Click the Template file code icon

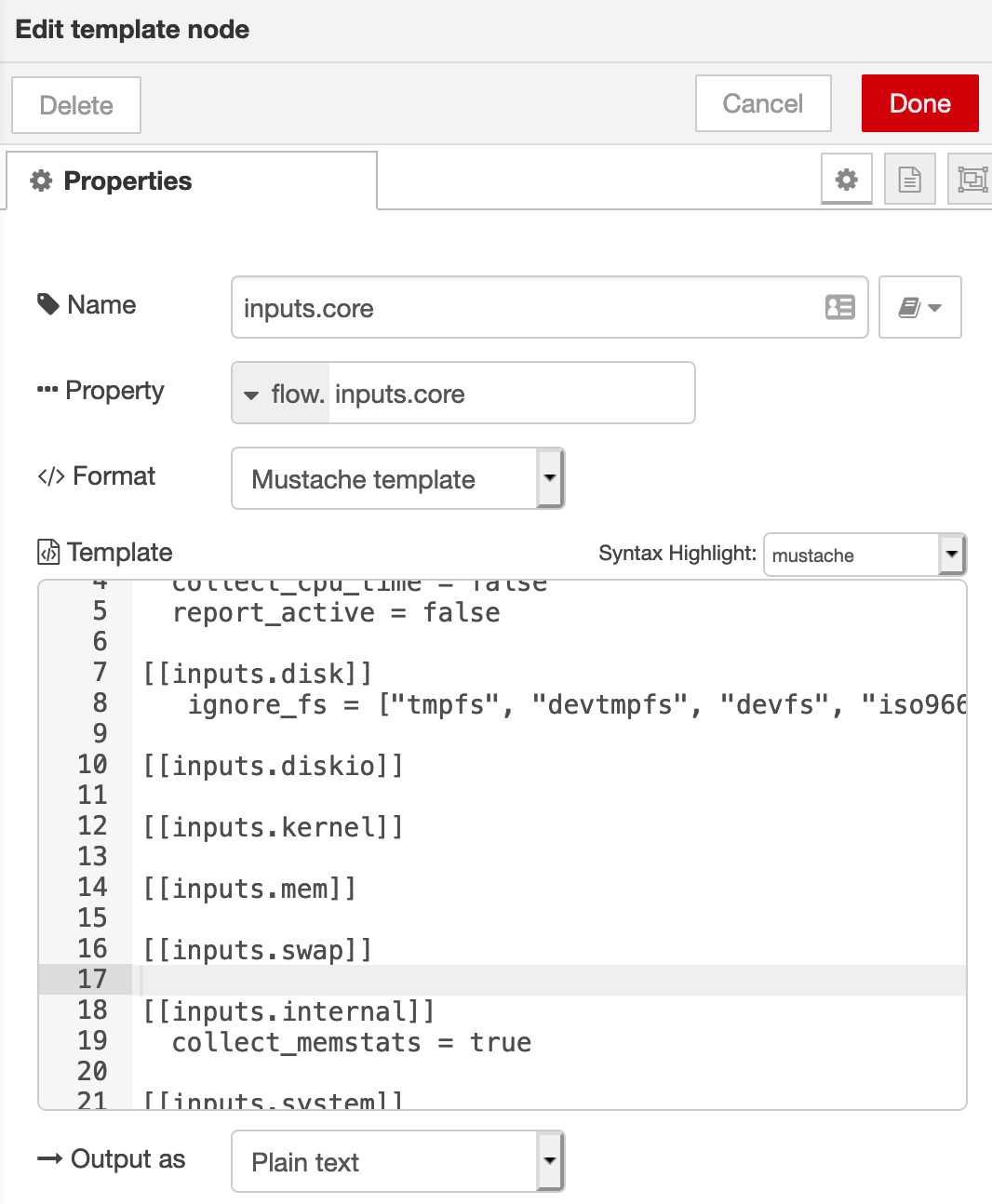[x=48, y=553]
